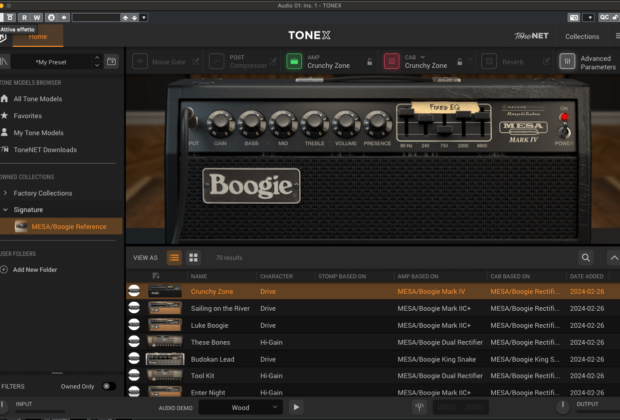
Task: Sort by NAME column
Action: tap(199, 276)
